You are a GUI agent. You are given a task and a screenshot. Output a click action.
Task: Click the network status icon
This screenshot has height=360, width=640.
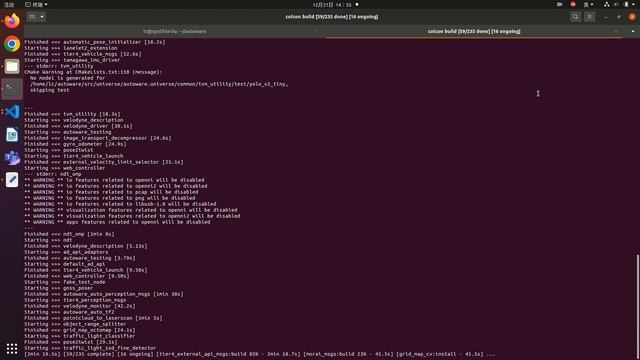[607, 4]
